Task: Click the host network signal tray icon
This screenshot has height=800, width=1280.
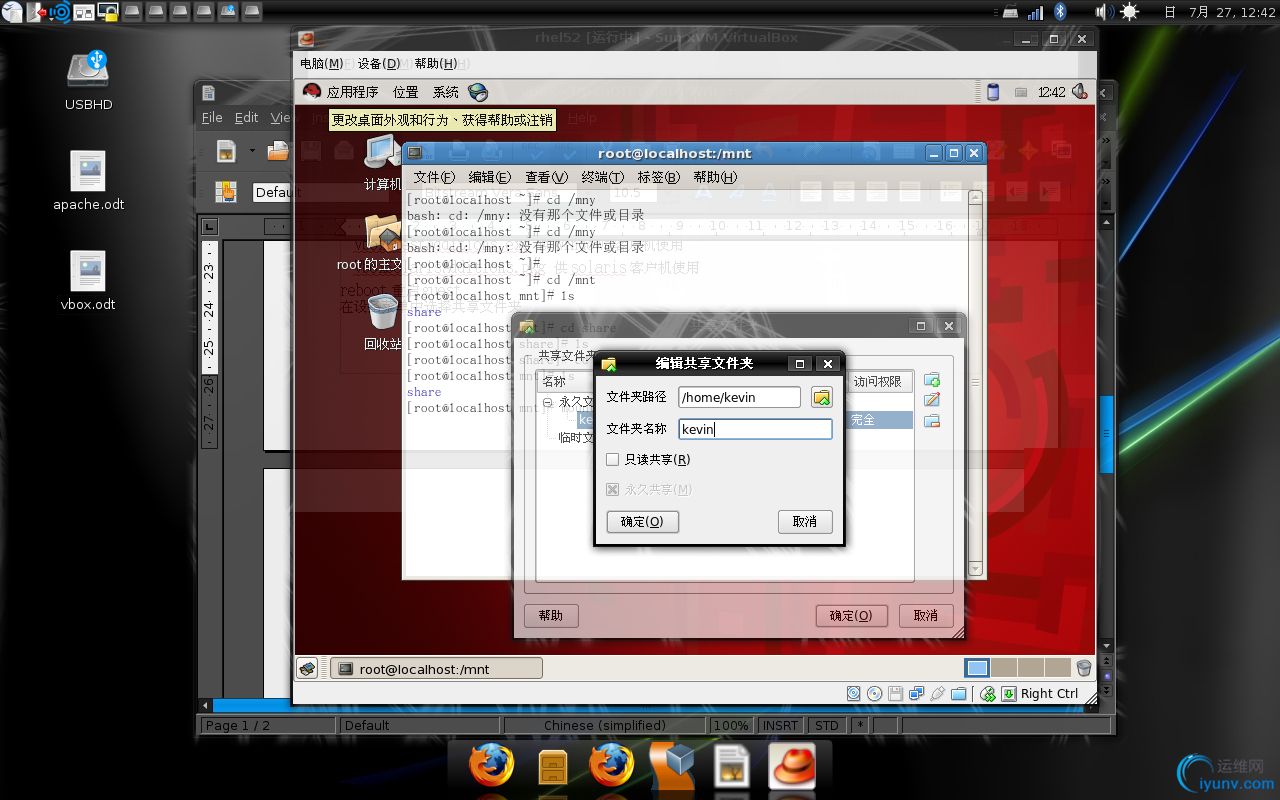Action: (1035, 12)
